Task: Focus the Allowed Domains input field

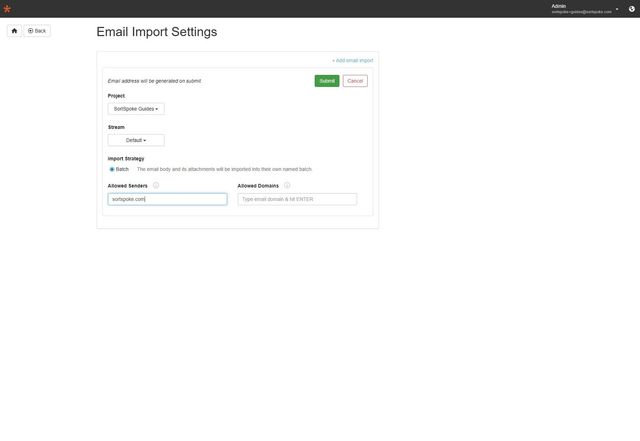Action: [x=297, y=199]
